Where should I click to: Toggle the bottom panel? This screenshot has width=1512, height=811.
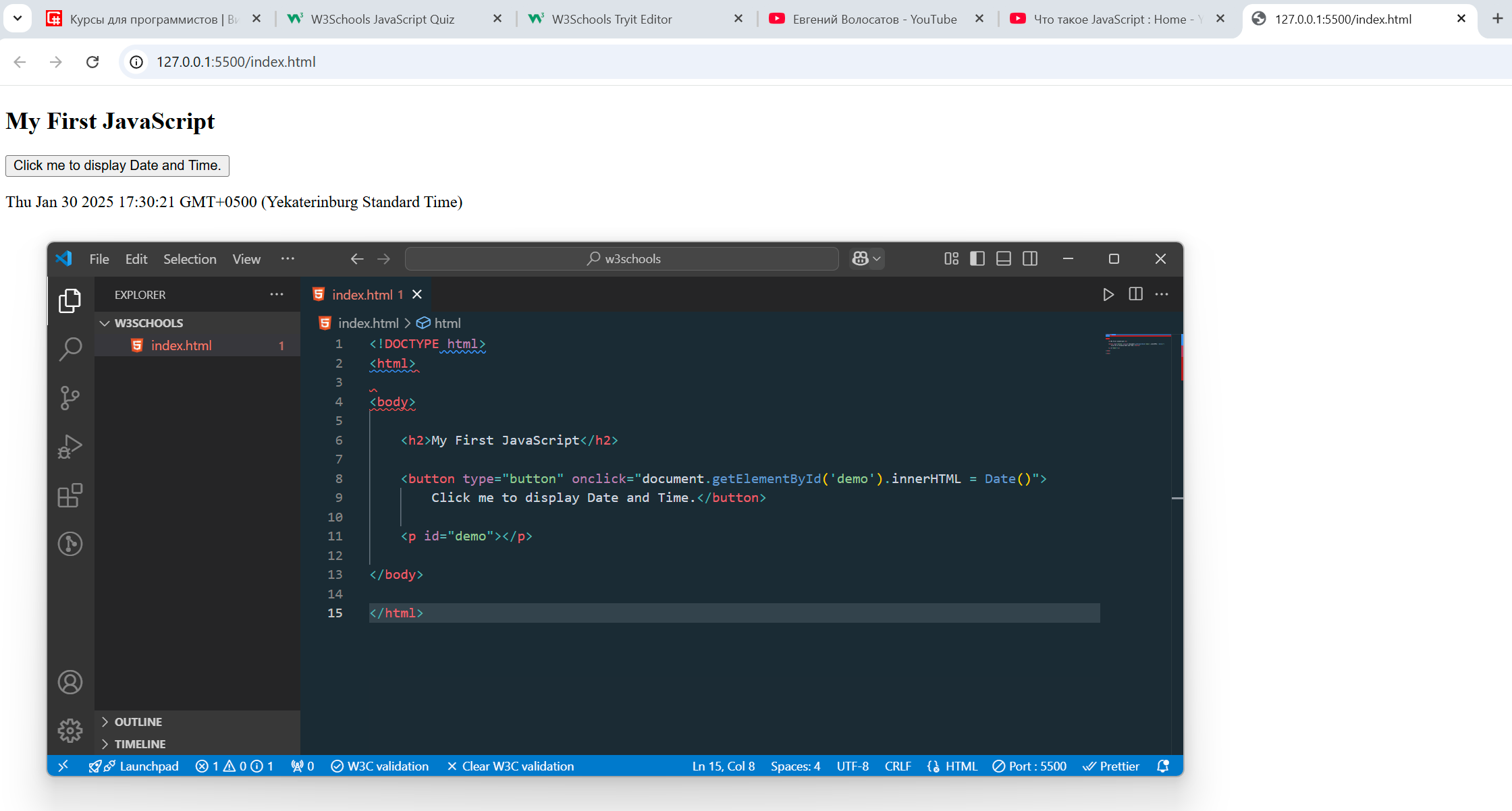coord(1004,258)
